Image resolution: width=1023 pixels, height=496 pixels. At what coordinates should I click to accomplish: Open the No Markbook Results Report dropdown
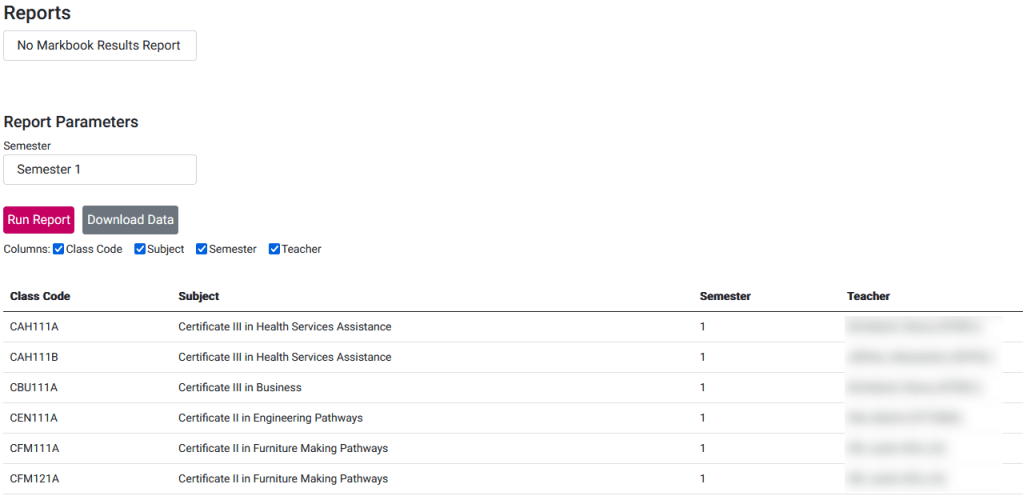100,46
